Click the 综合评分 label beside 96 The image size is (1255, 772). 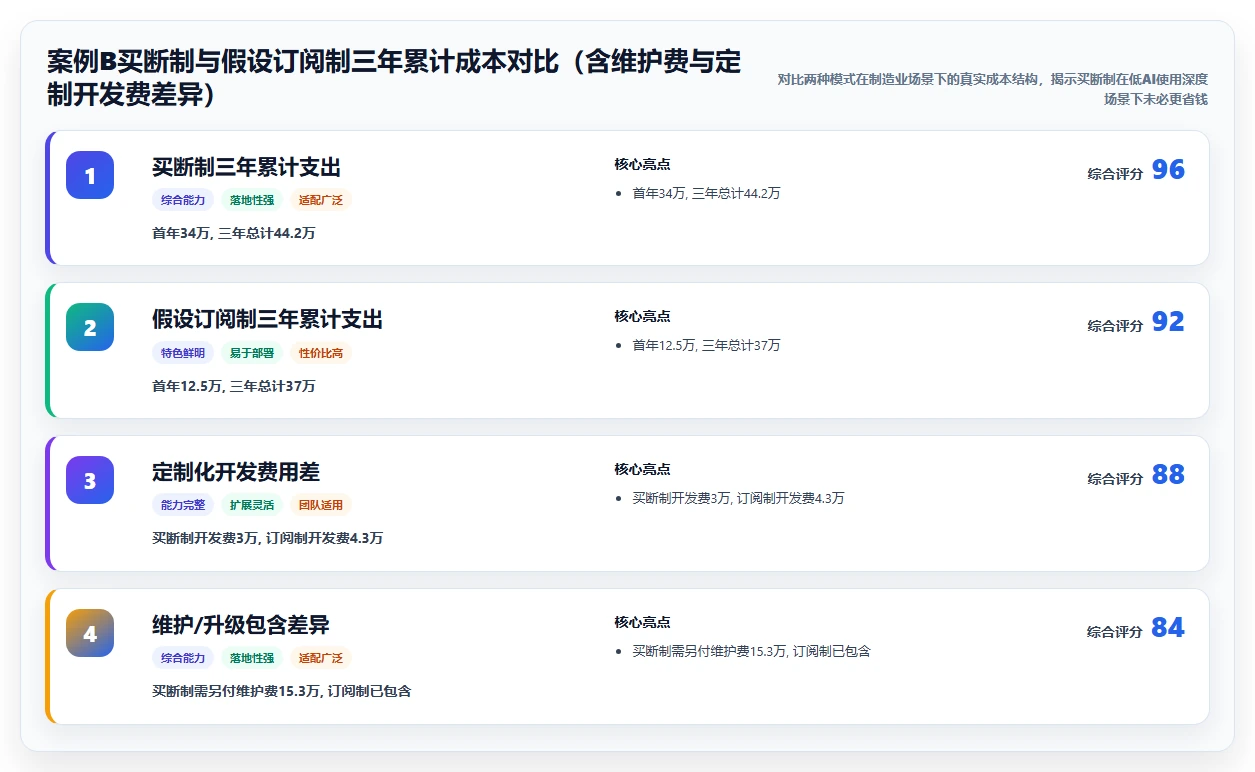coord(1115,174)
